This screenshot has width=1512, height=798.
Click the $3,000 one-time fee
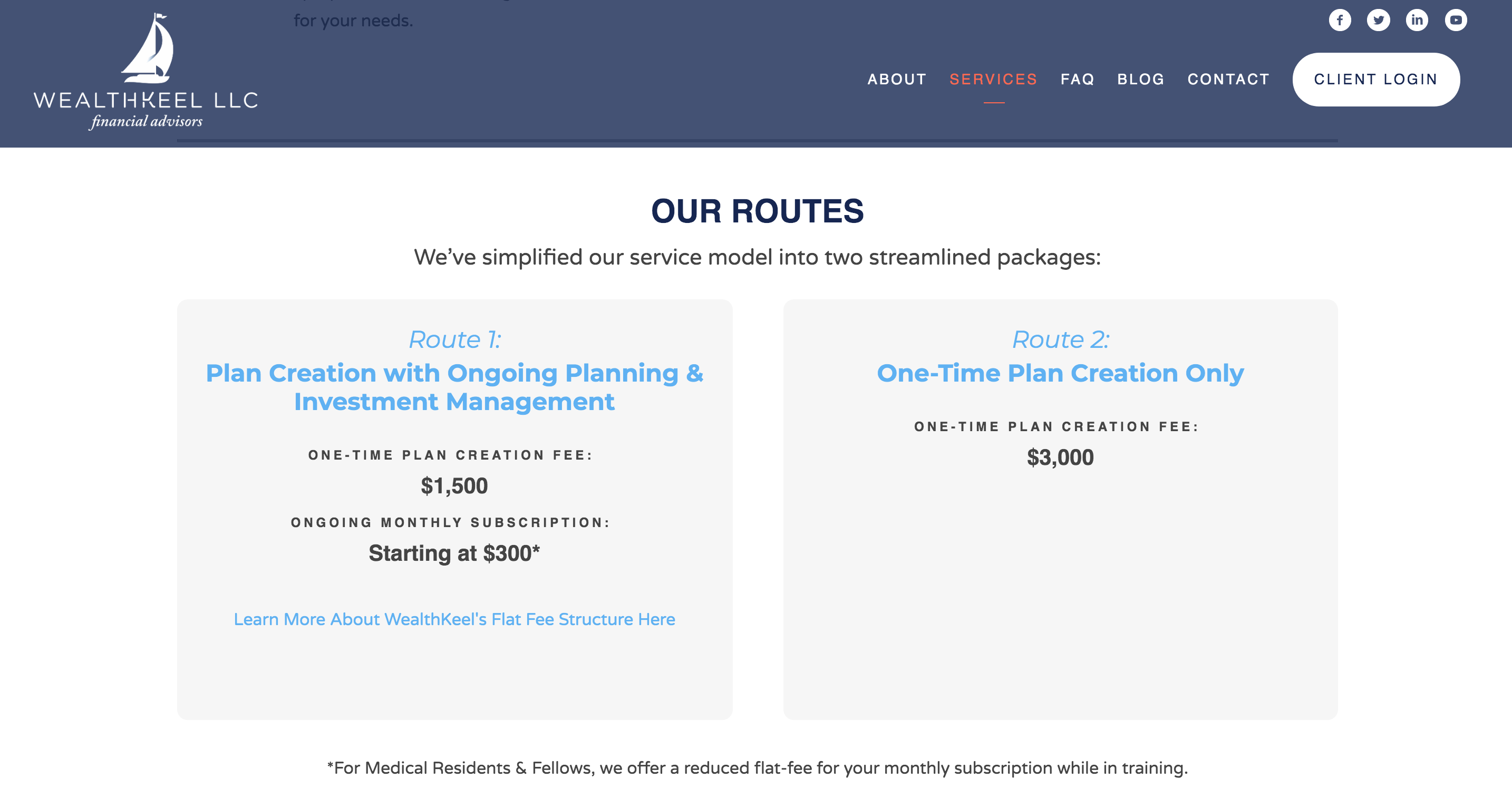[1060, 457]
